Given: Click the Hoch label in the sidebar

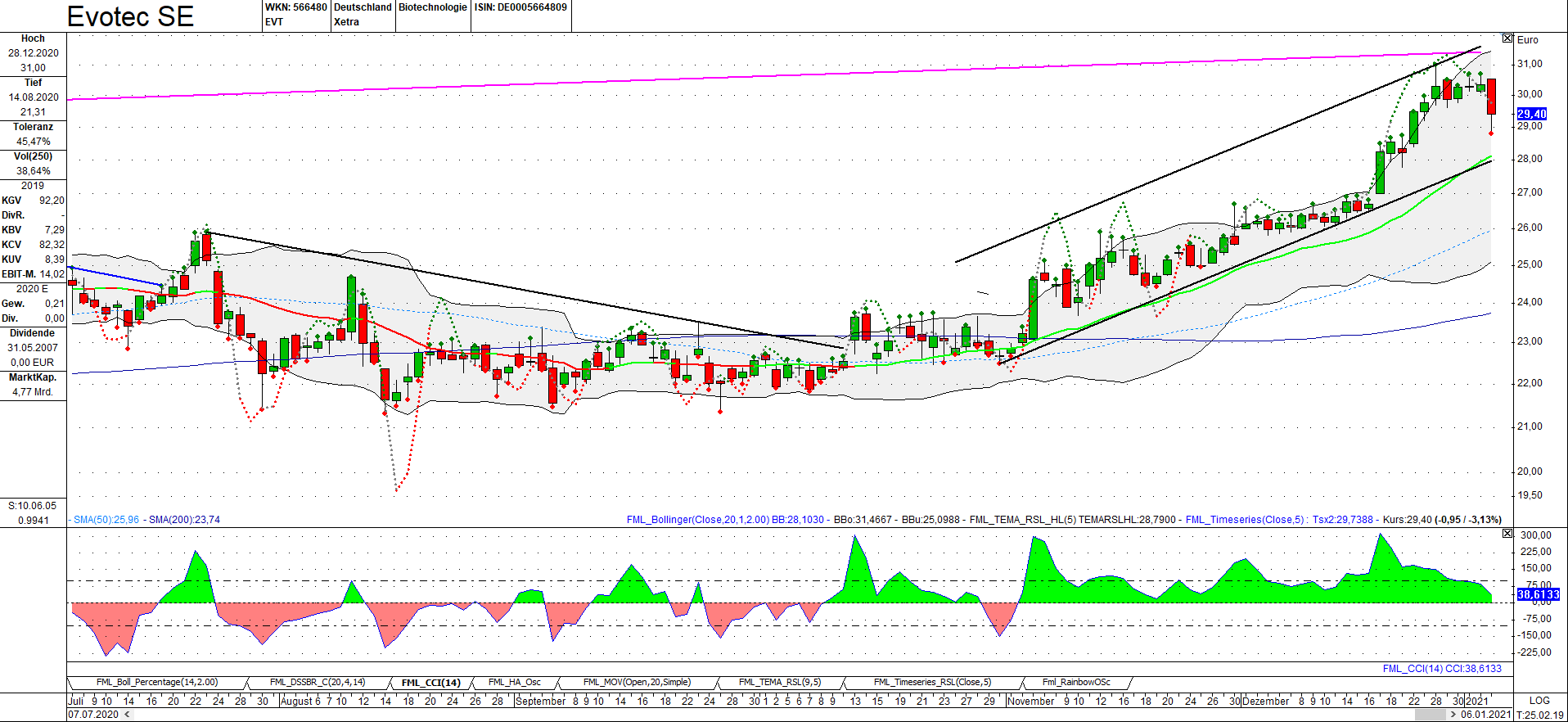Looking at the screenshot, I should (33, 38).
